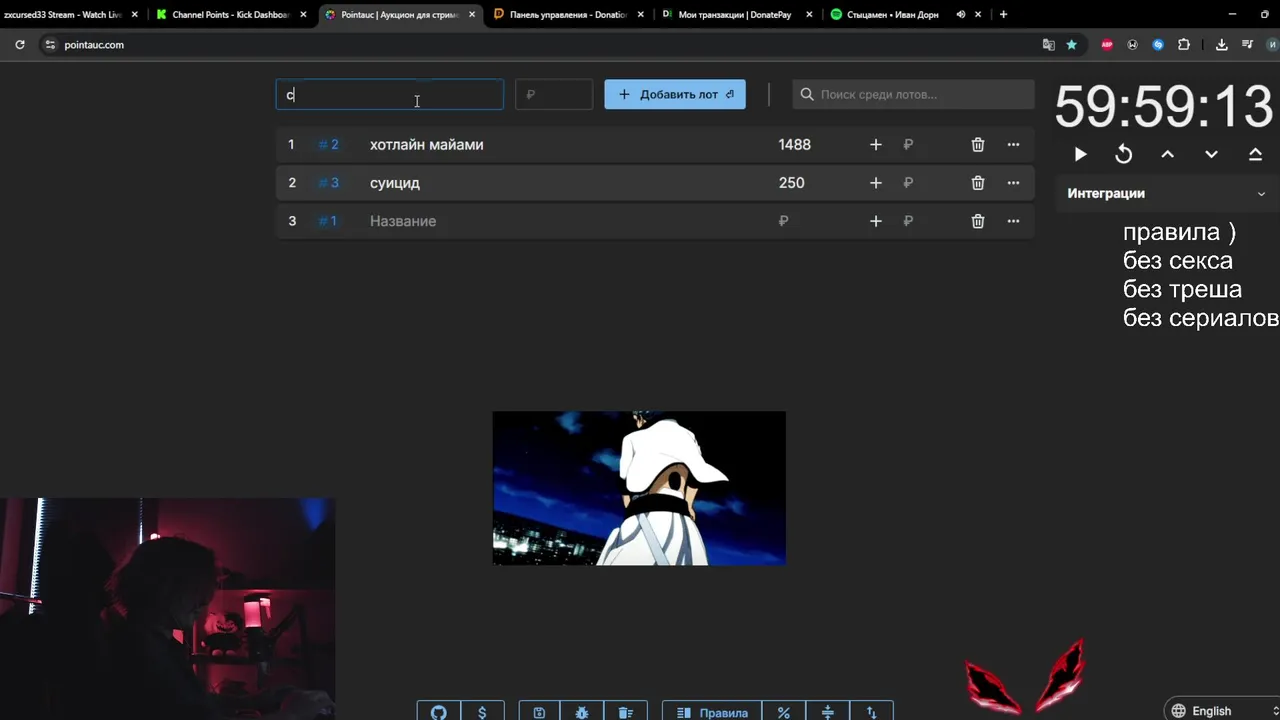The width and height of the screenshot is (1280, 720).
Task: Open the GitHub link icon
Action: point(438,712)
